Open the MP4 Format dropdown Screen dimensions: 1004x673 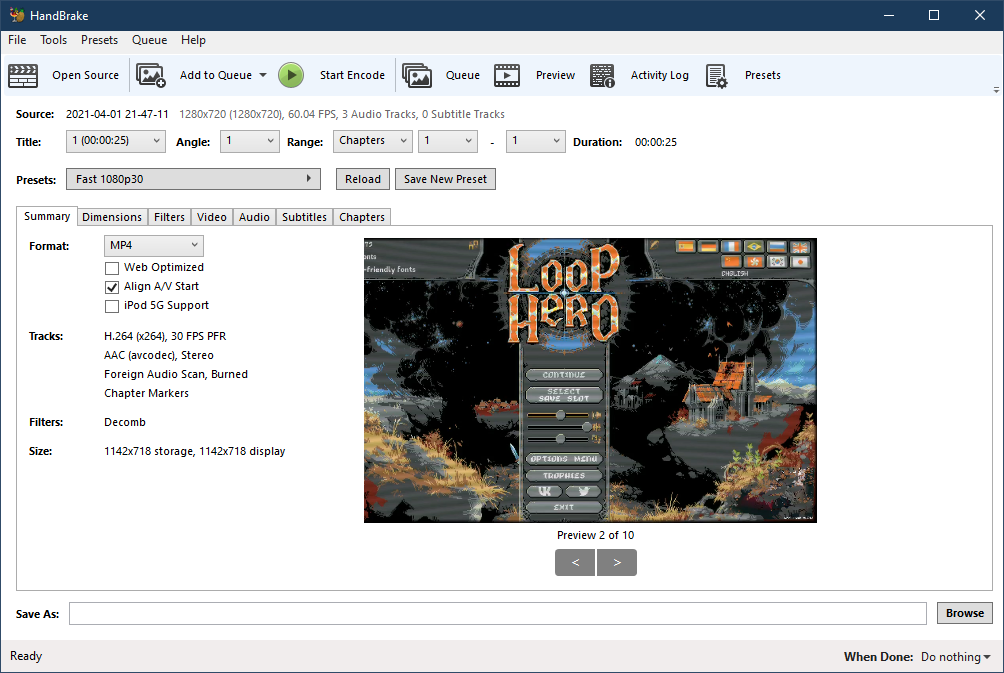click(x=154, y=245)
